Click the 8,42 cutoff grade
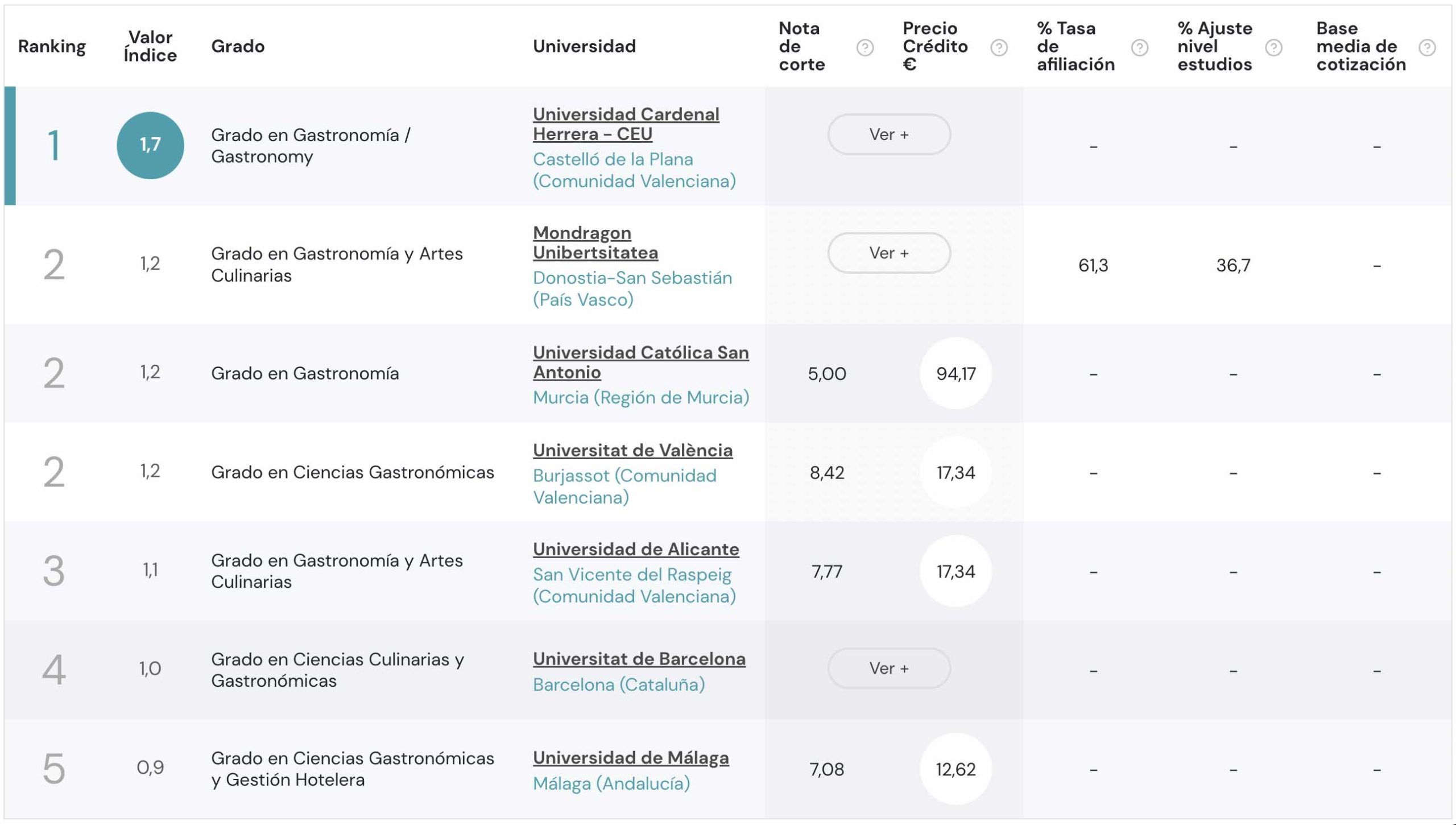Viewport: 1456px width, 825px height. point(827,473)
